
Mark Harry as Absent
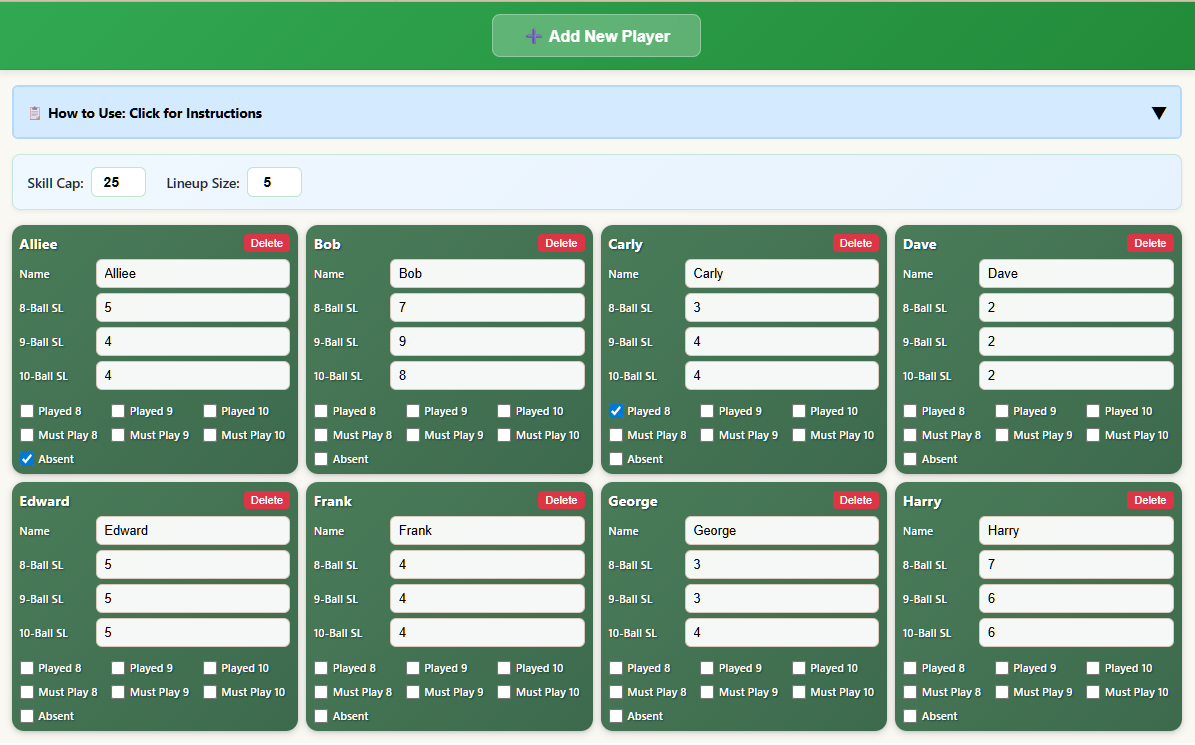pyautogui.click(x=910, y=716)
